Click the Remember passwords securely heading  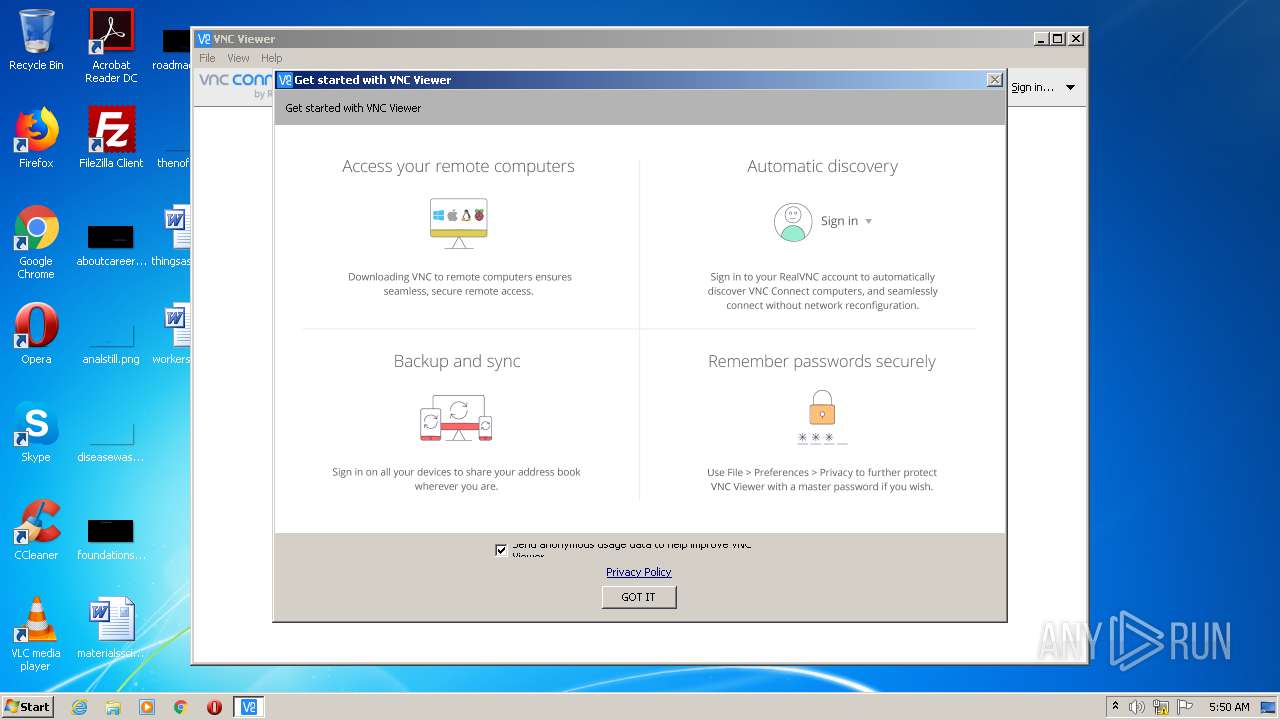coord(822,361)
